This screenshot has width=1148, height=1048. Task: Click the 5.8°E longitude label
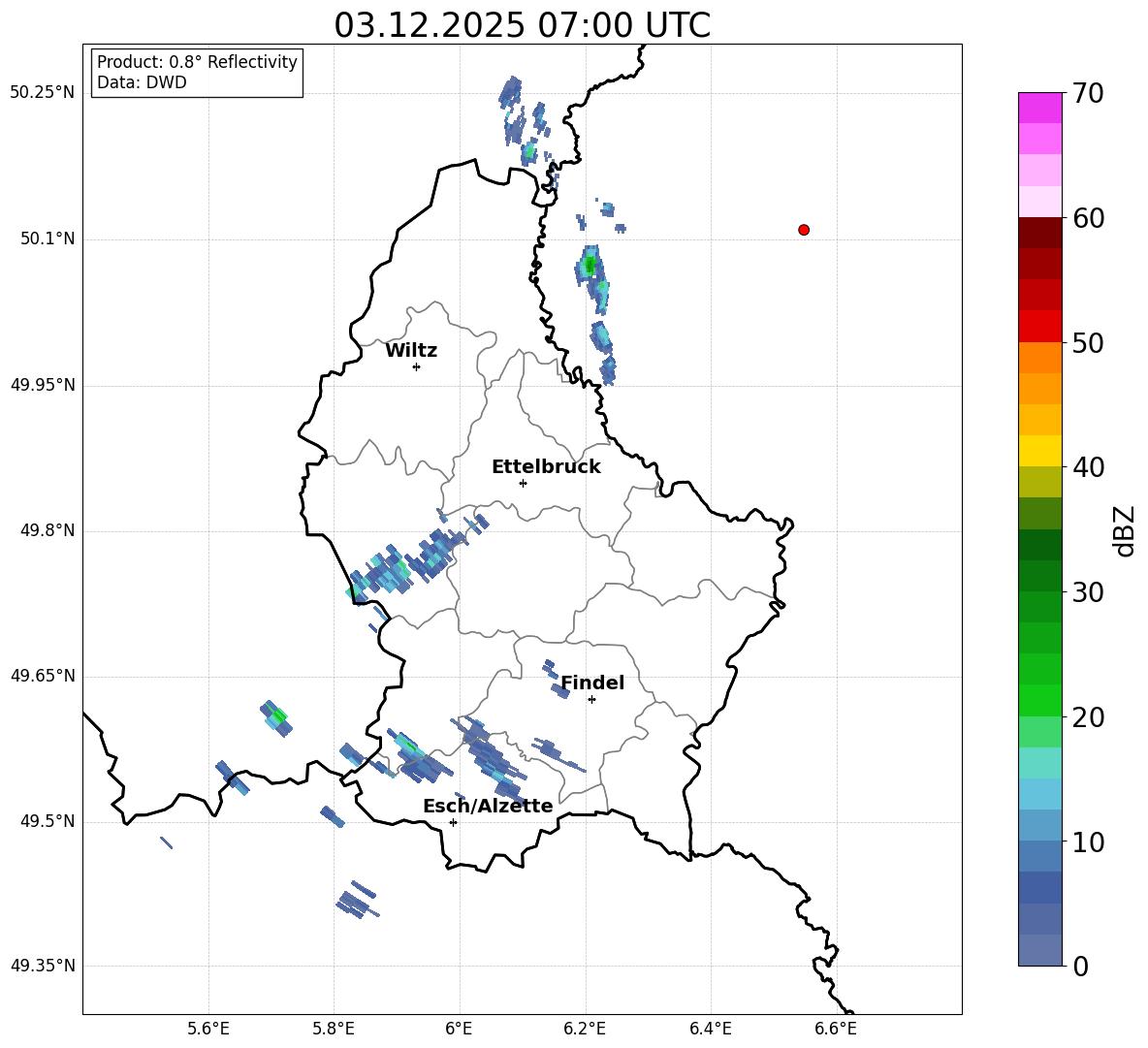334,1029
